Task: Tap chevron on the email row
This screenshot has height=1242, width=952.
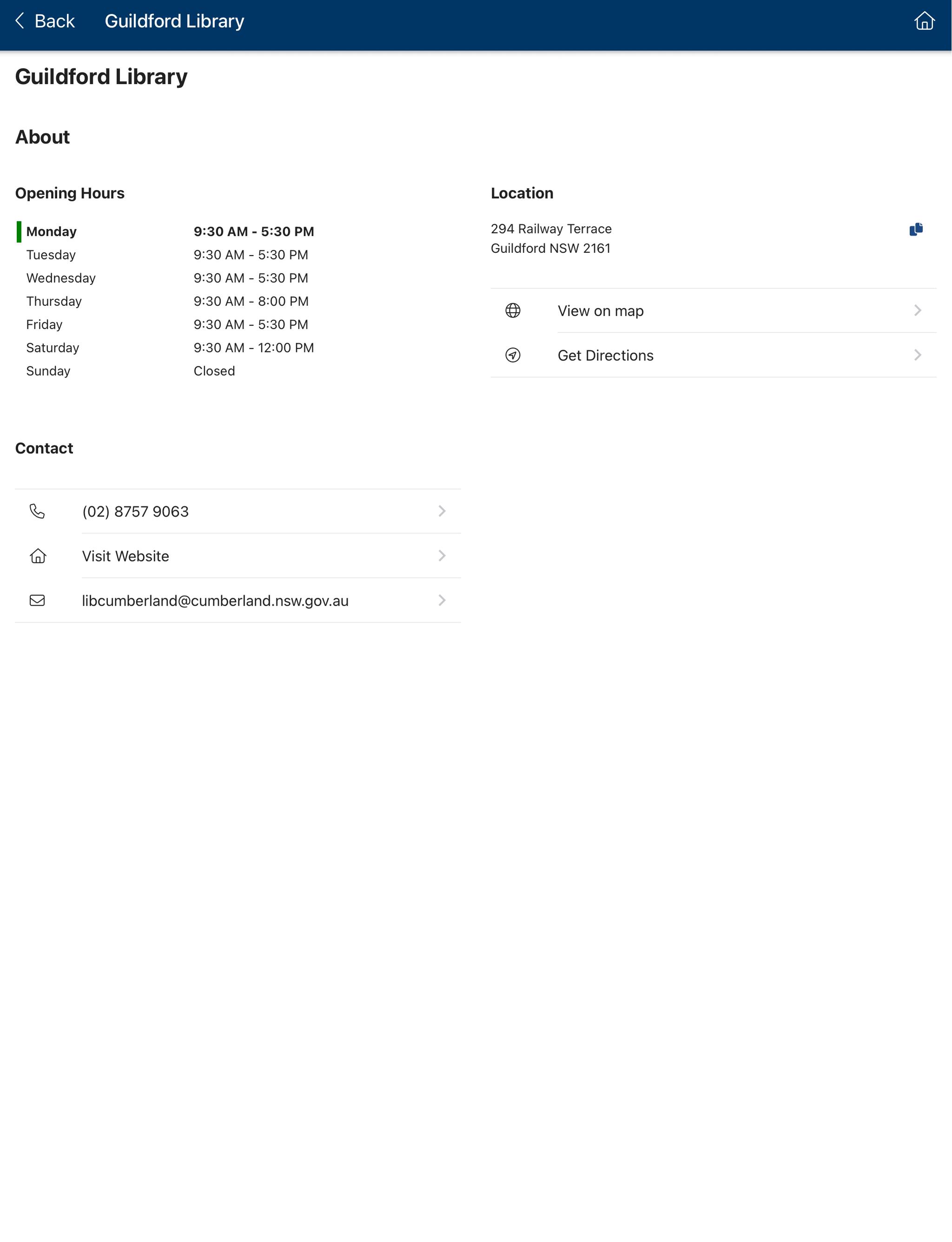Action: tap(442, 601)
